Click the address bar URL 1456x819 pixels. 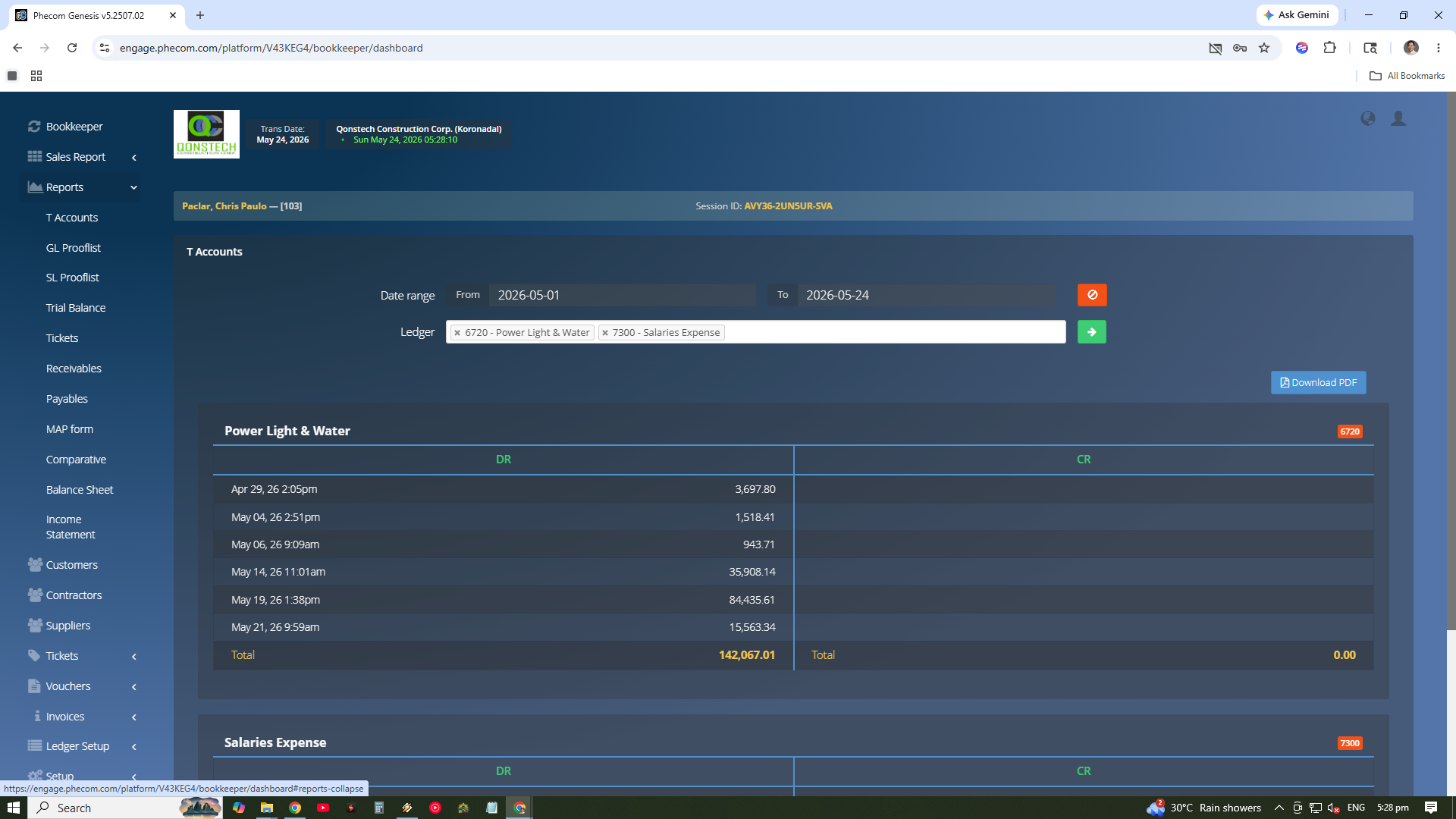coord(271,48)
